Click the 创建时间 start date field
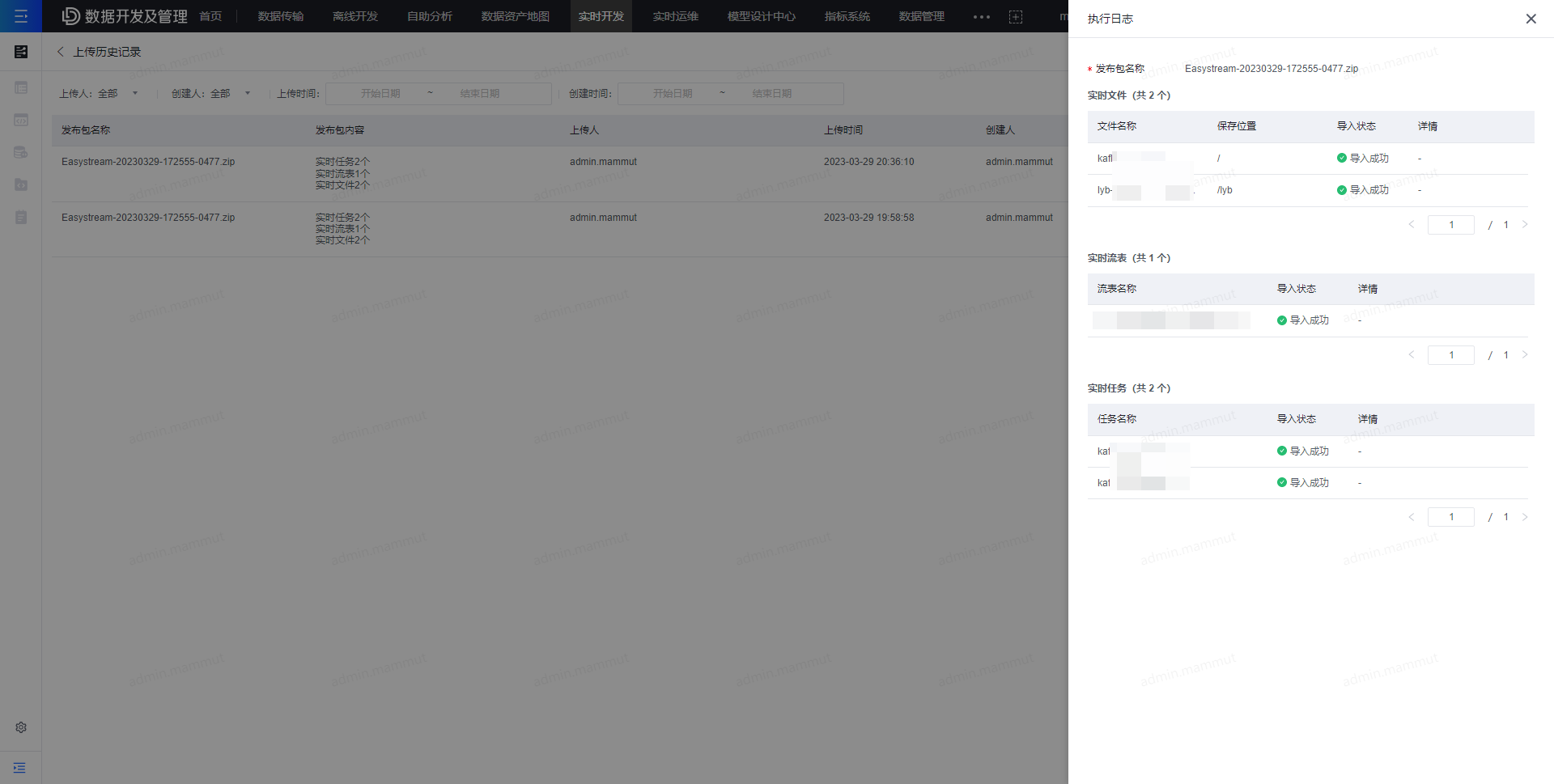The image size is (1554, 784). (673, 94)
